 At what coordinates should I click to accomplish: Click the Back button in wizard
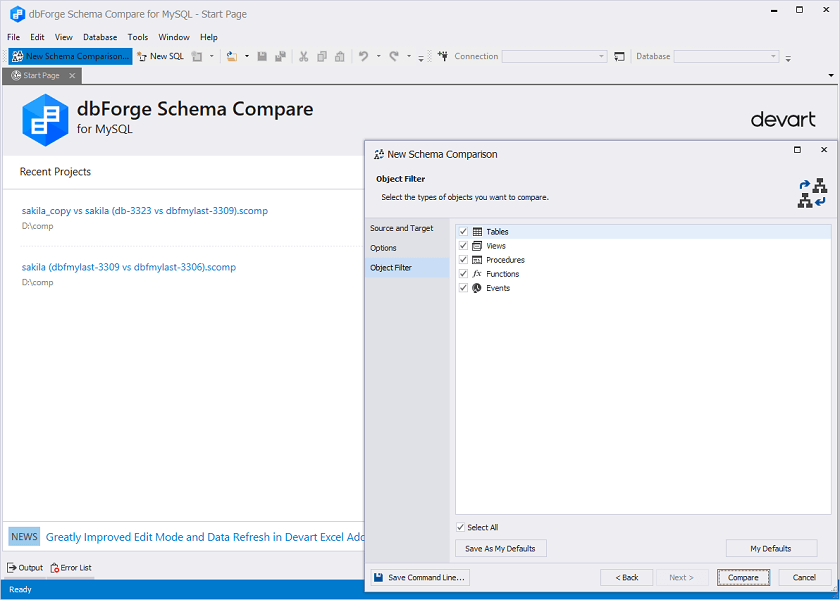627,578
